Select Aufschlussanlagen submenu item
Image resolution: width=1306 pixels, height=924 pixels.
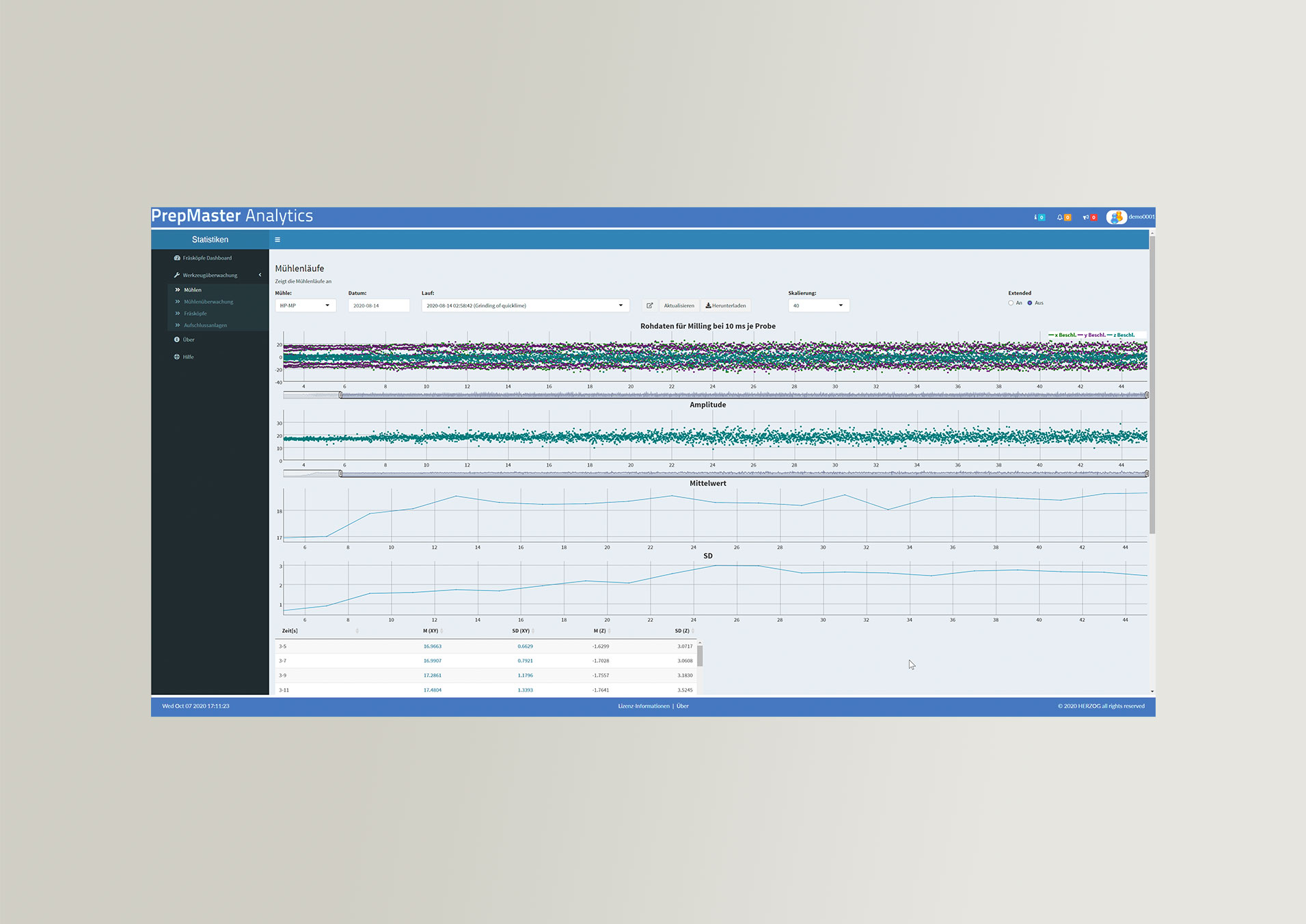click(x=205, y=325)
